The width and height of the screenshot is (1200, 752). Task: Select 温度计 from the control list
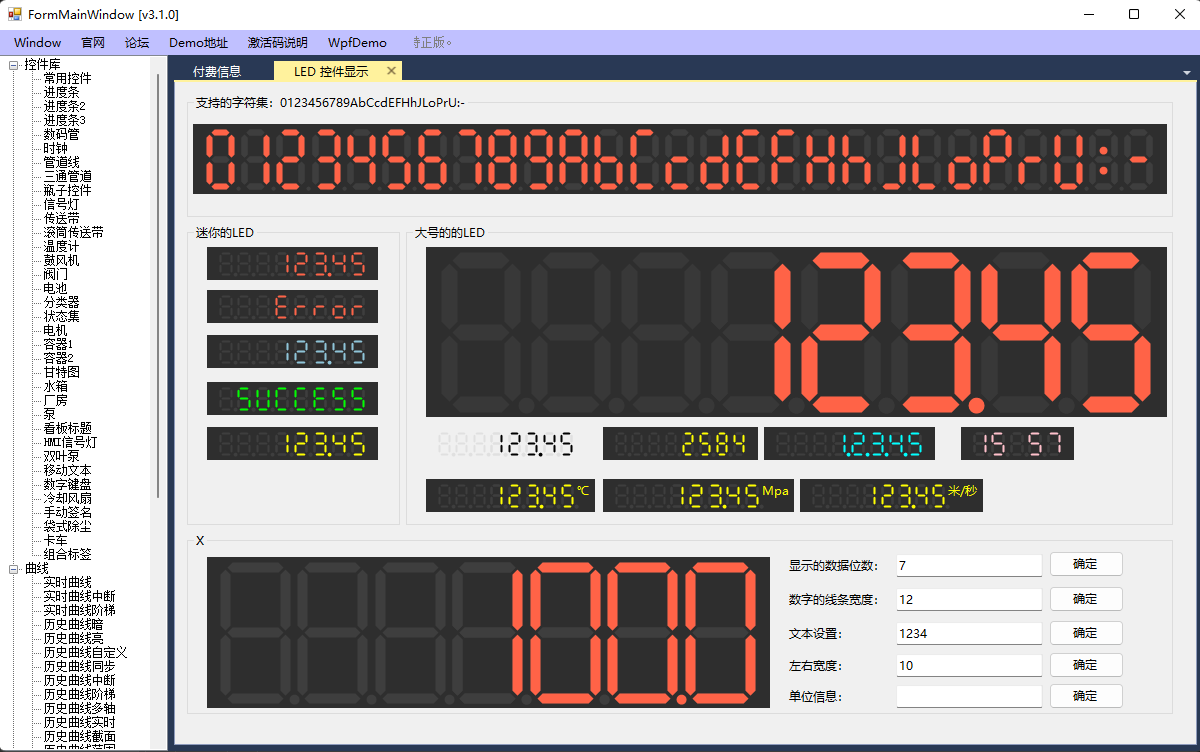(x=61, y=246)
